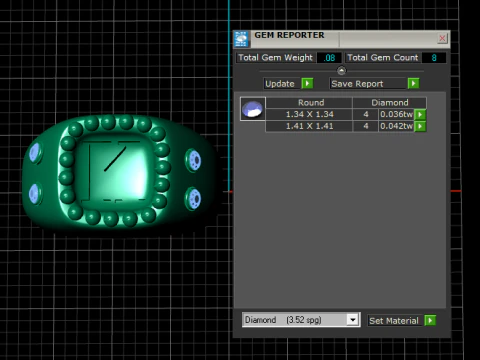Select lower-right blue gem on ring
The image size is (480, 360).
[194, 199]
